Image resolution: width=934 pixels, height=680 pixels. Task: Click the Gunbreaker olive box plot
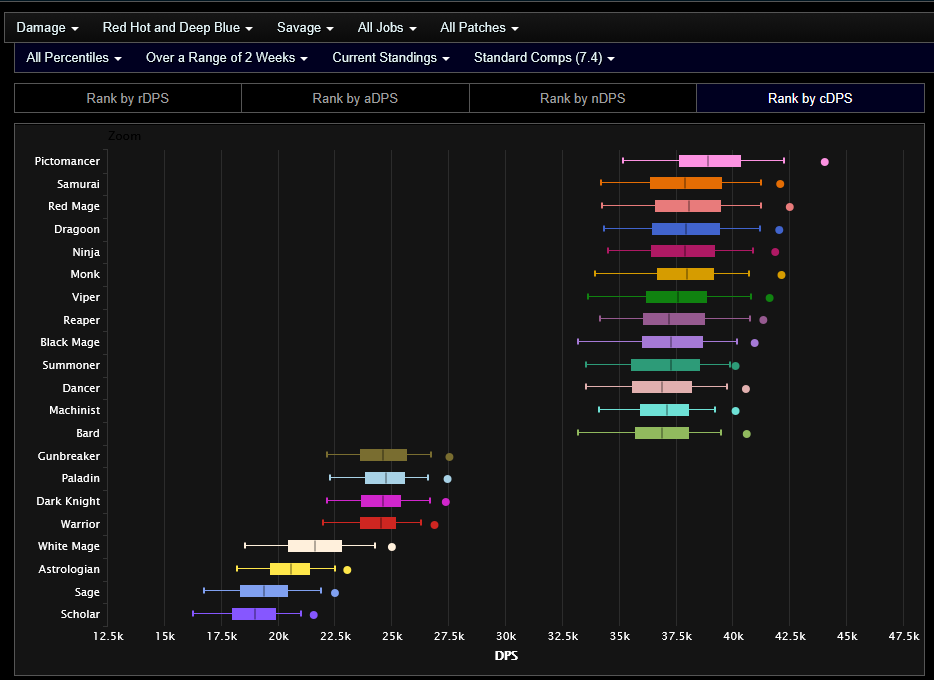tap(383, 455)
